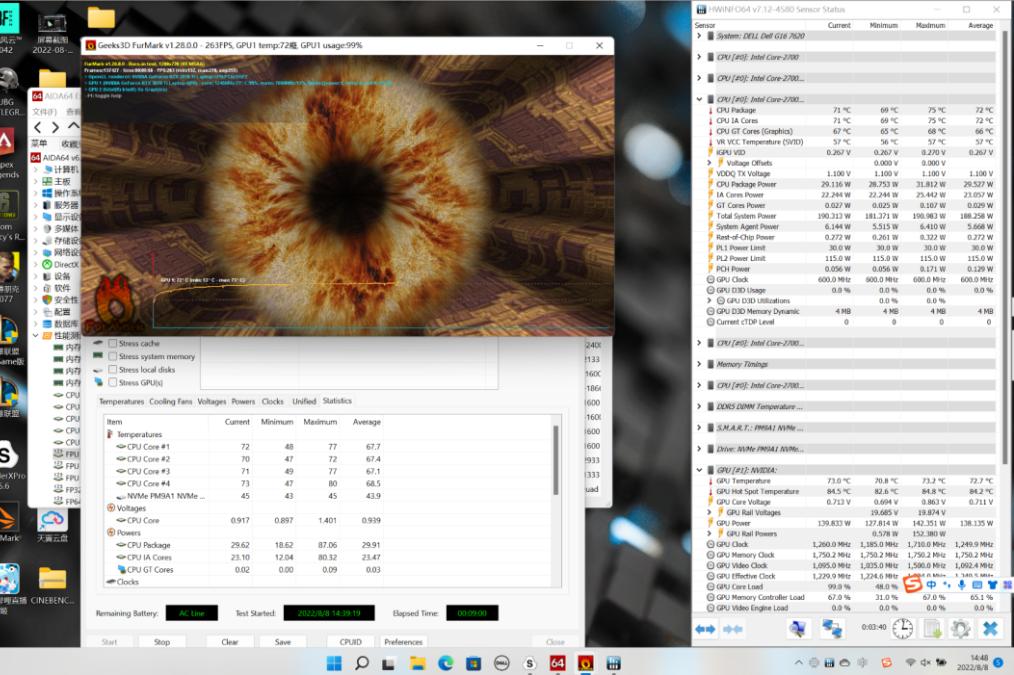Screen dimensions: 1014x675
Task: Collapse the GPU [#1]: NVIDIA sensor group
Action: 699,469
